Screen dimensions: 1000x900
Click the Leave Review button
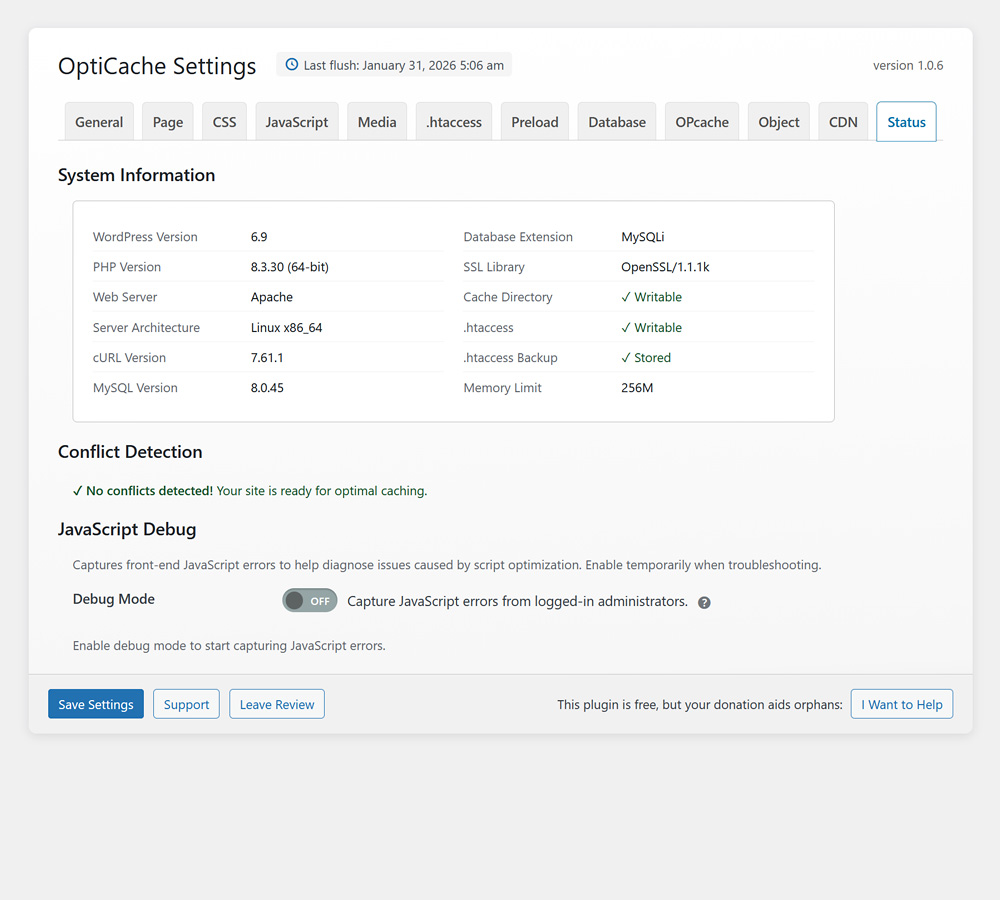pyautogui.click(x=277, y=704)
